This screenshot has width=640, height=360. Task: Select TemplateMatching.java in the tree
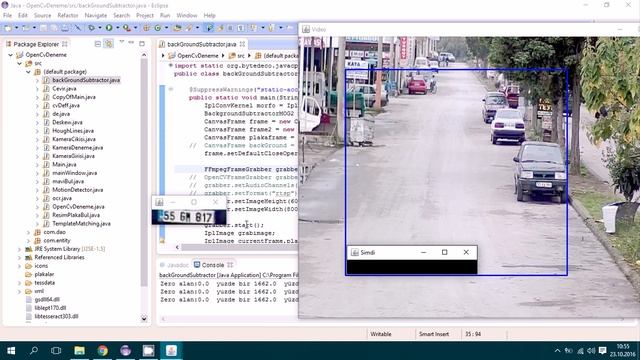pos(81,224)
